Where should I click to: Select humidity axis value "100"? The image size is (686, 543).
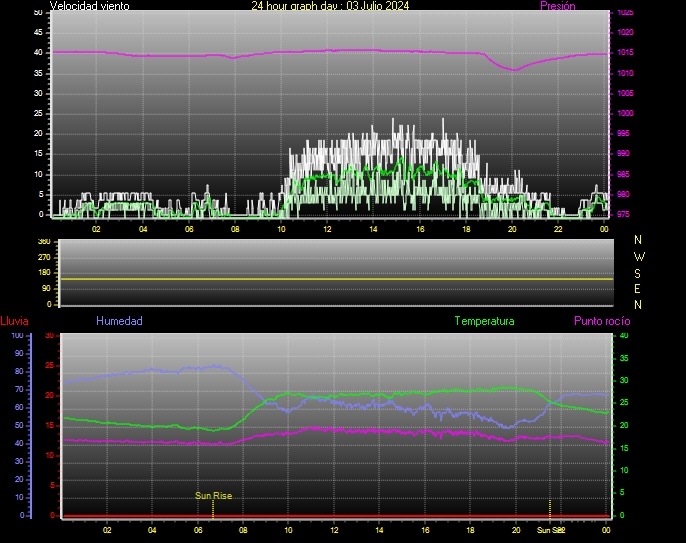(x=18, y=336)
